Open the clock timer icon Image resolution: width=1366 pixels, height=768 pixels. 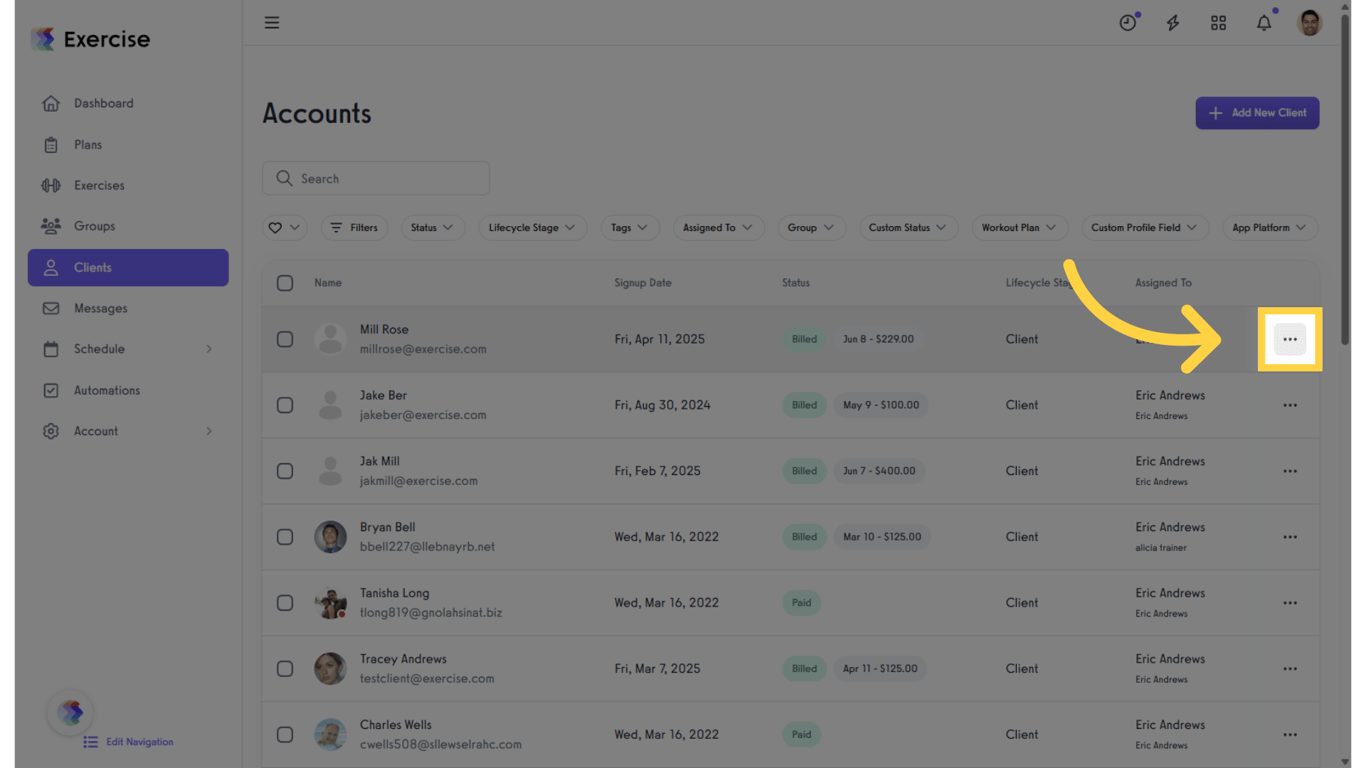tap(1128, 22)
